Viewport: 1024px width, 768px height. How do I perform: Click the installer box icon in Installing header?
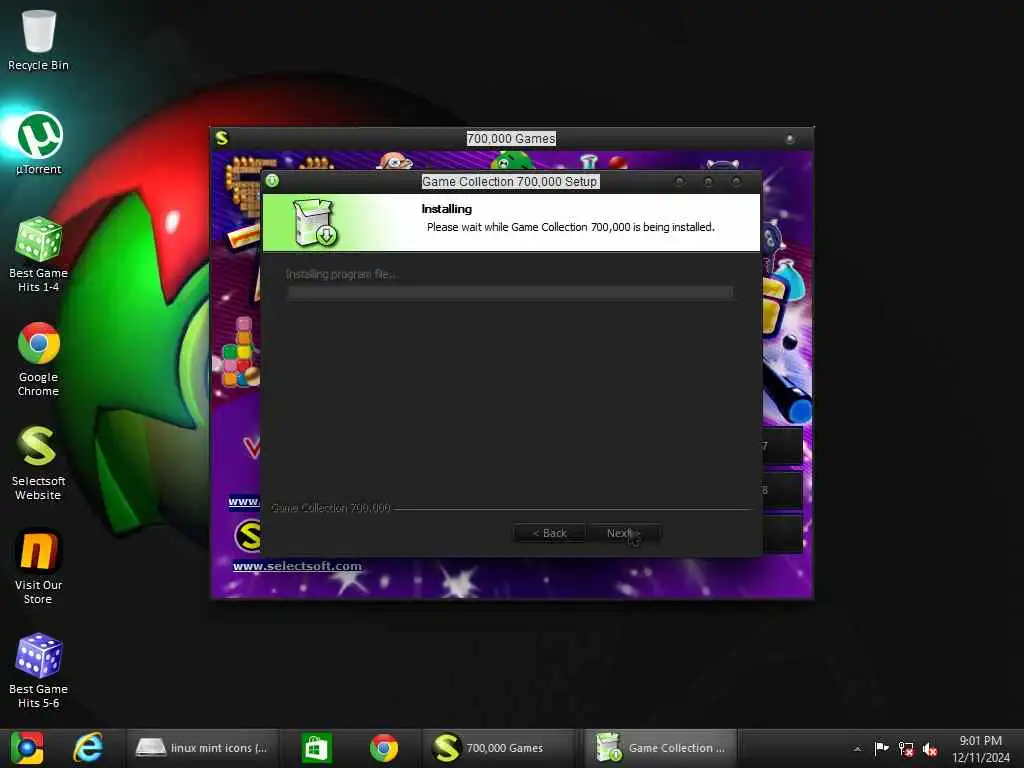pyautogui.click(x=315, y=223)
